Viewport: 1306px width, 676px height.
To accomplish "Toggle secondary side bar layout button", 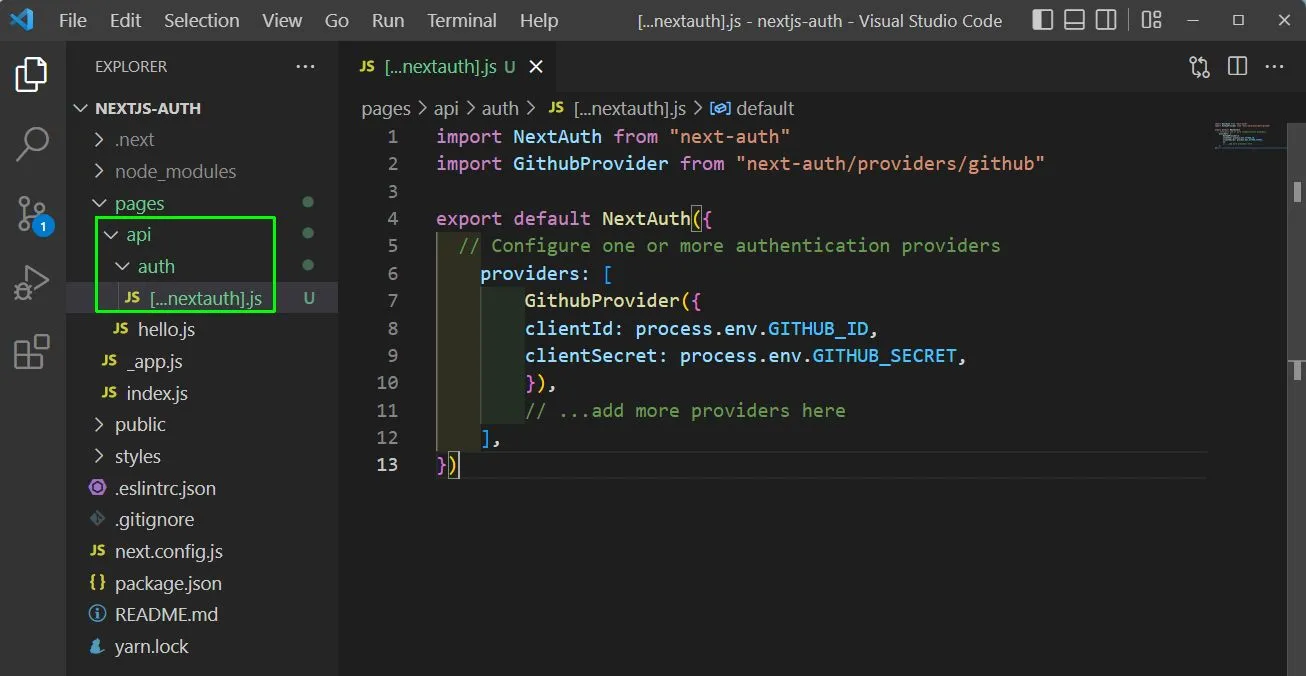I will (1106, 20).
